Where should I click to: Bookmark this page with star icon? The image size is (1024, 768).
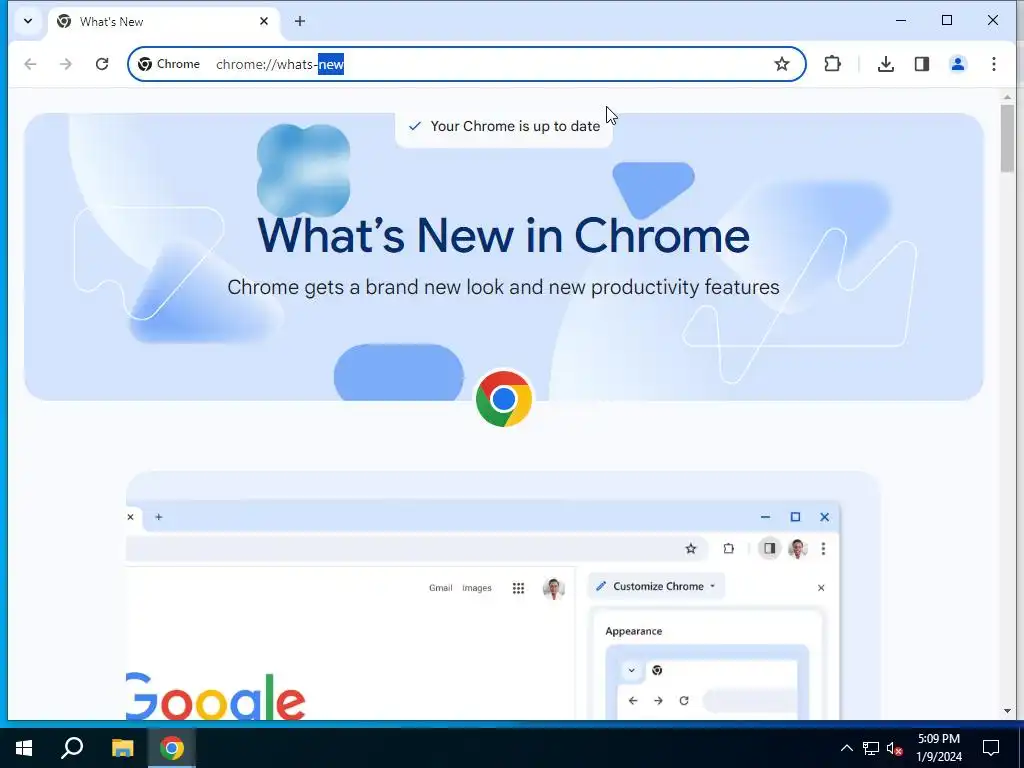(782, 64)
